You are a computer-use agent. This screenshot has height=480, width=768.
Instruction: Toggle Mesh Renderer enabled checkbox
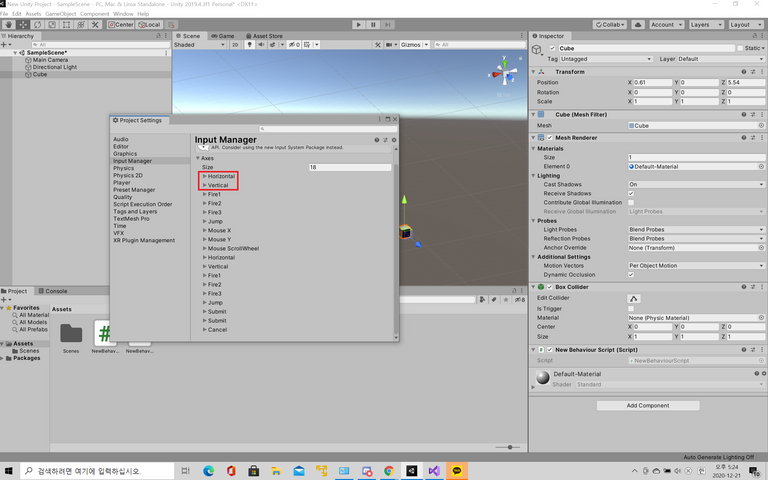(550, 138)
